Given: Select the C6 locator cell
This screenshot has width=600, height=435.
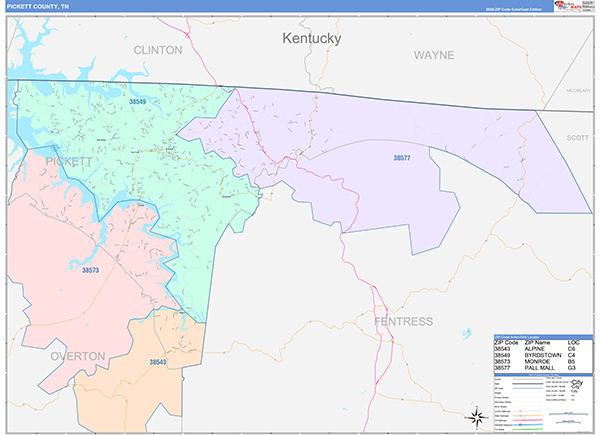Looking at the screenshot, I should [571, 349].
